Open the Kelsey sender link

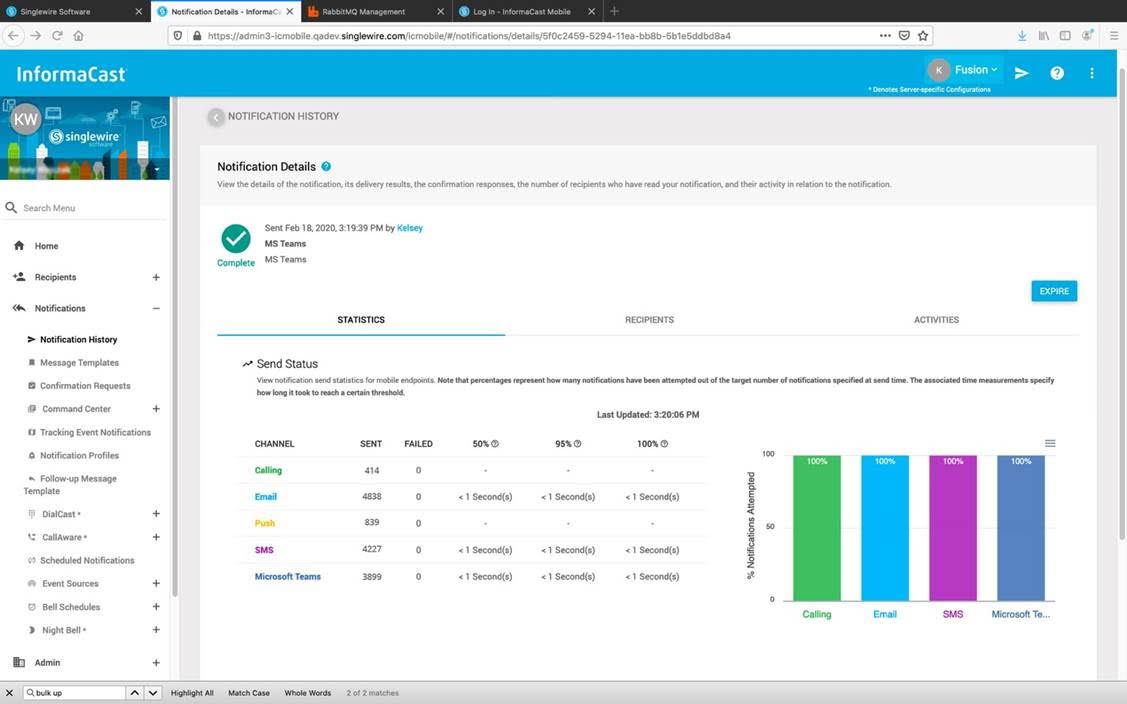coord(410,228)
